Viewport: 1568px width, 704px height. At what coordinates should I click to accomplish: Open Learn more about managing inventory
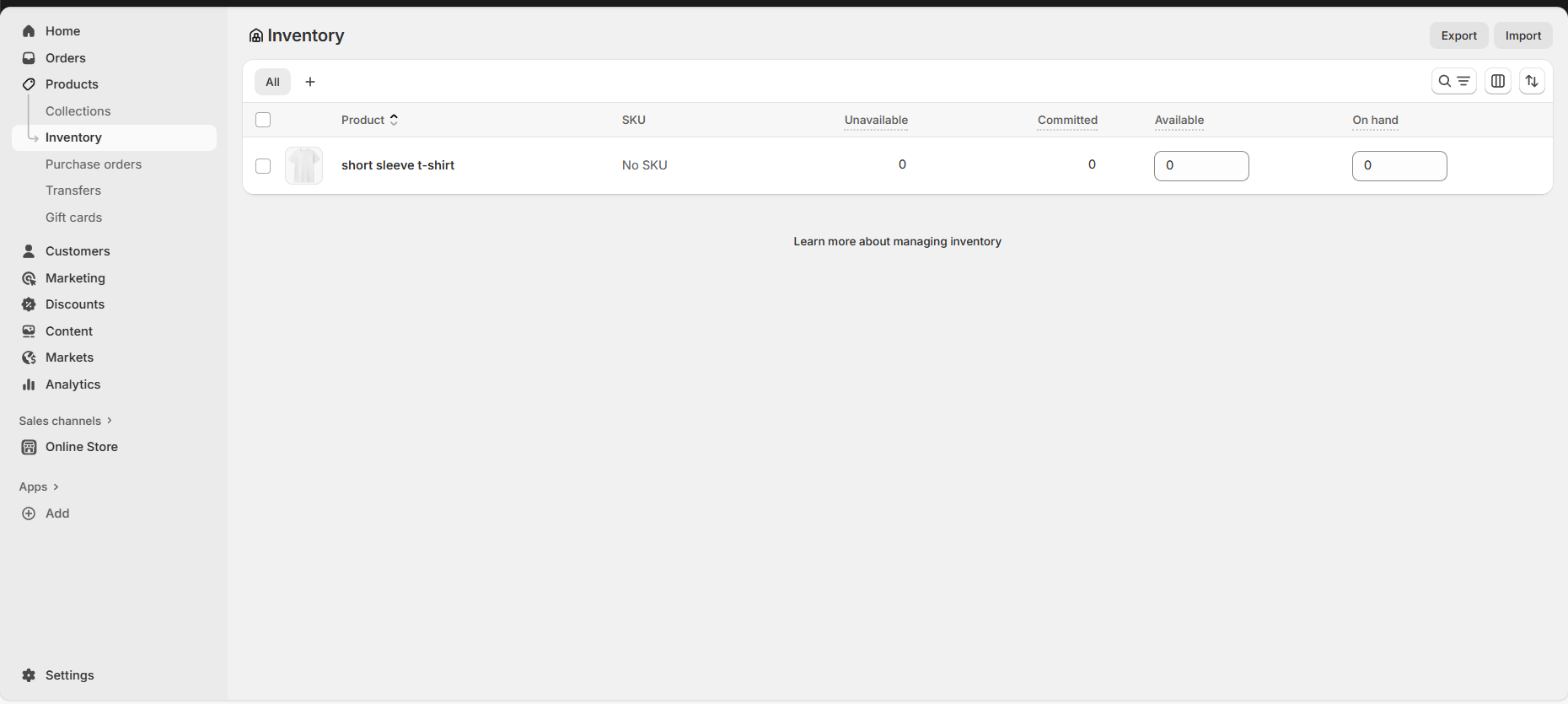(897, 241)
